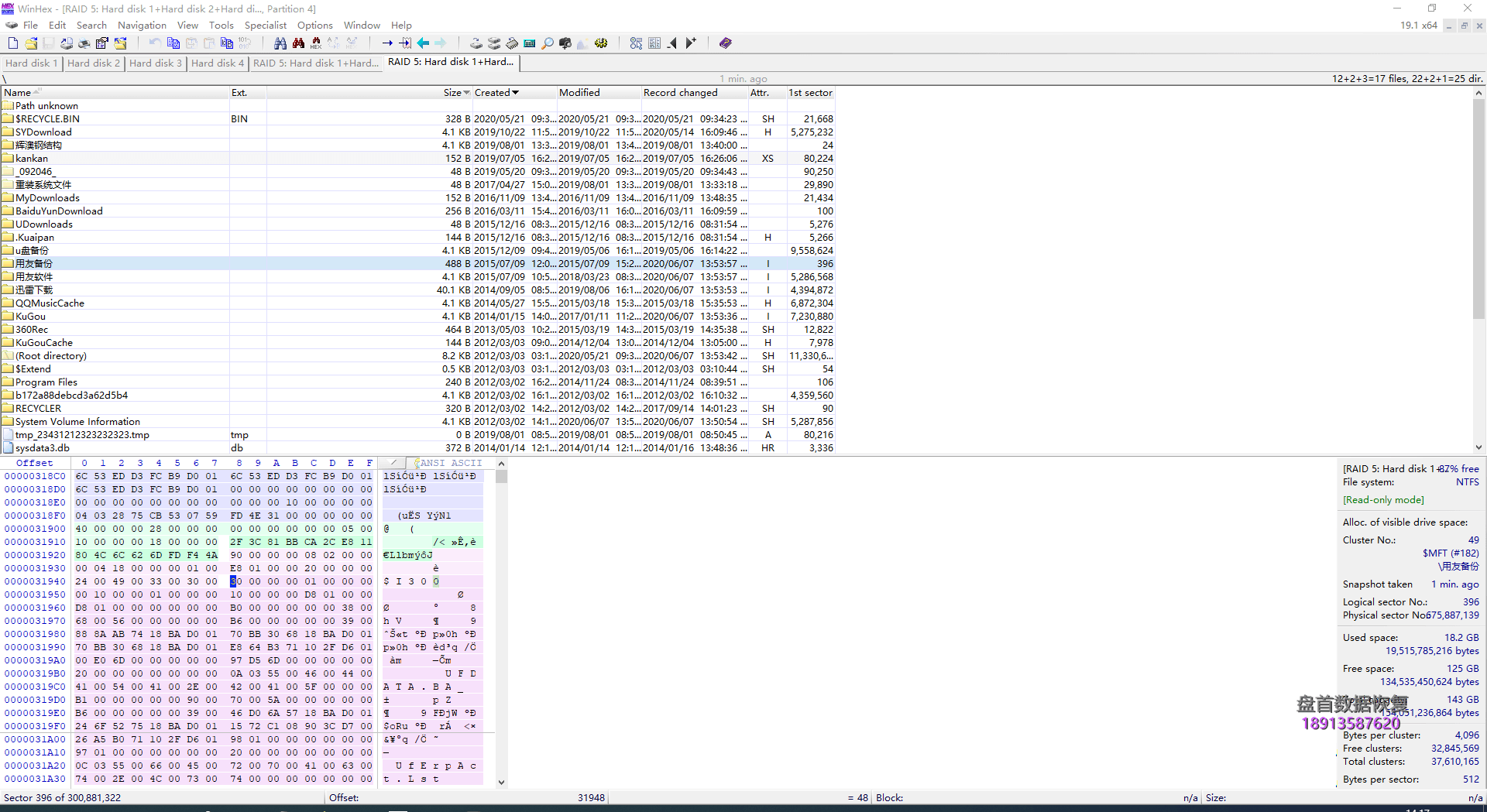Click the folder-with-arrow directory icon

click(x=120, y=43)
